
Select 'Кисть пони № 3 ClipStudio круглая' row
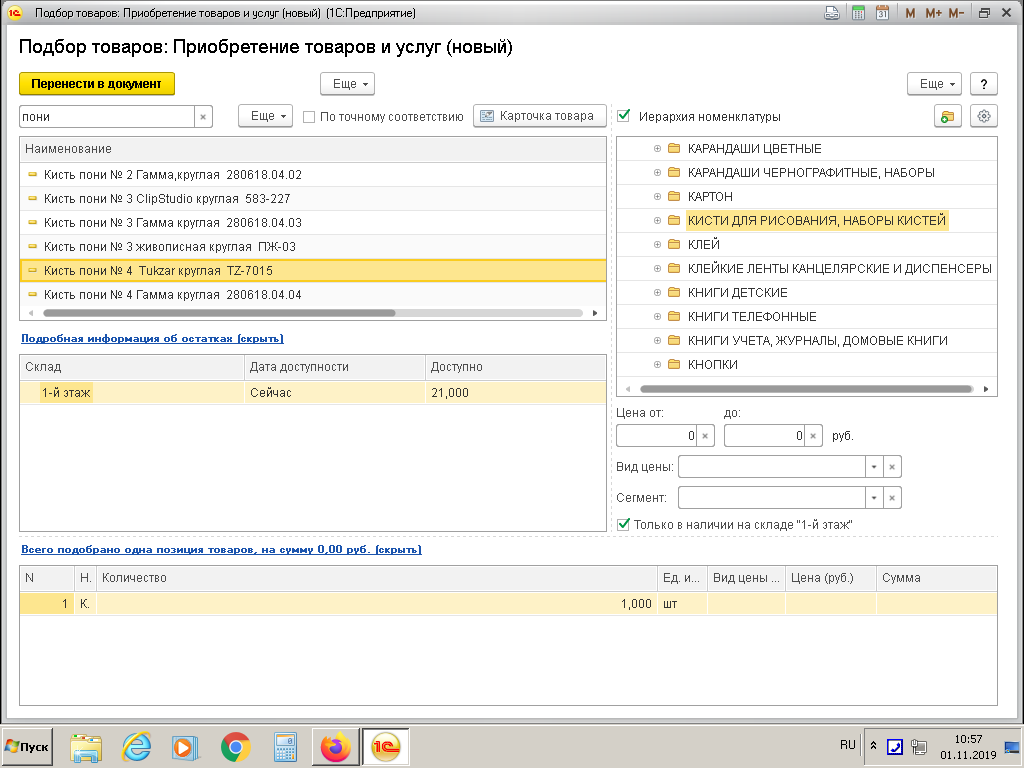(313, 199)
